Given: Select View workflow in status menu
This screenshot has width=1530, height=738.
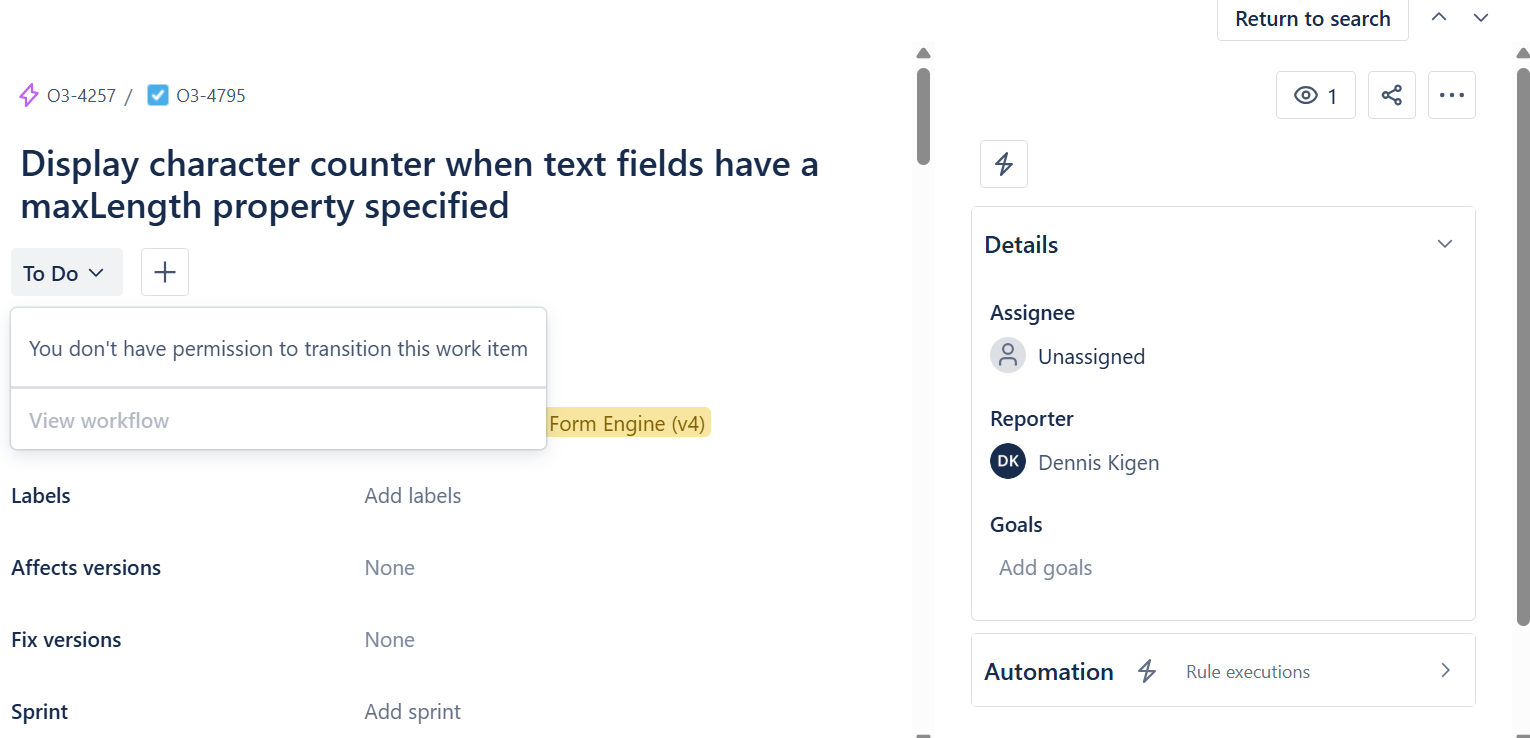Looking at the screenshot, I should 99,420.
